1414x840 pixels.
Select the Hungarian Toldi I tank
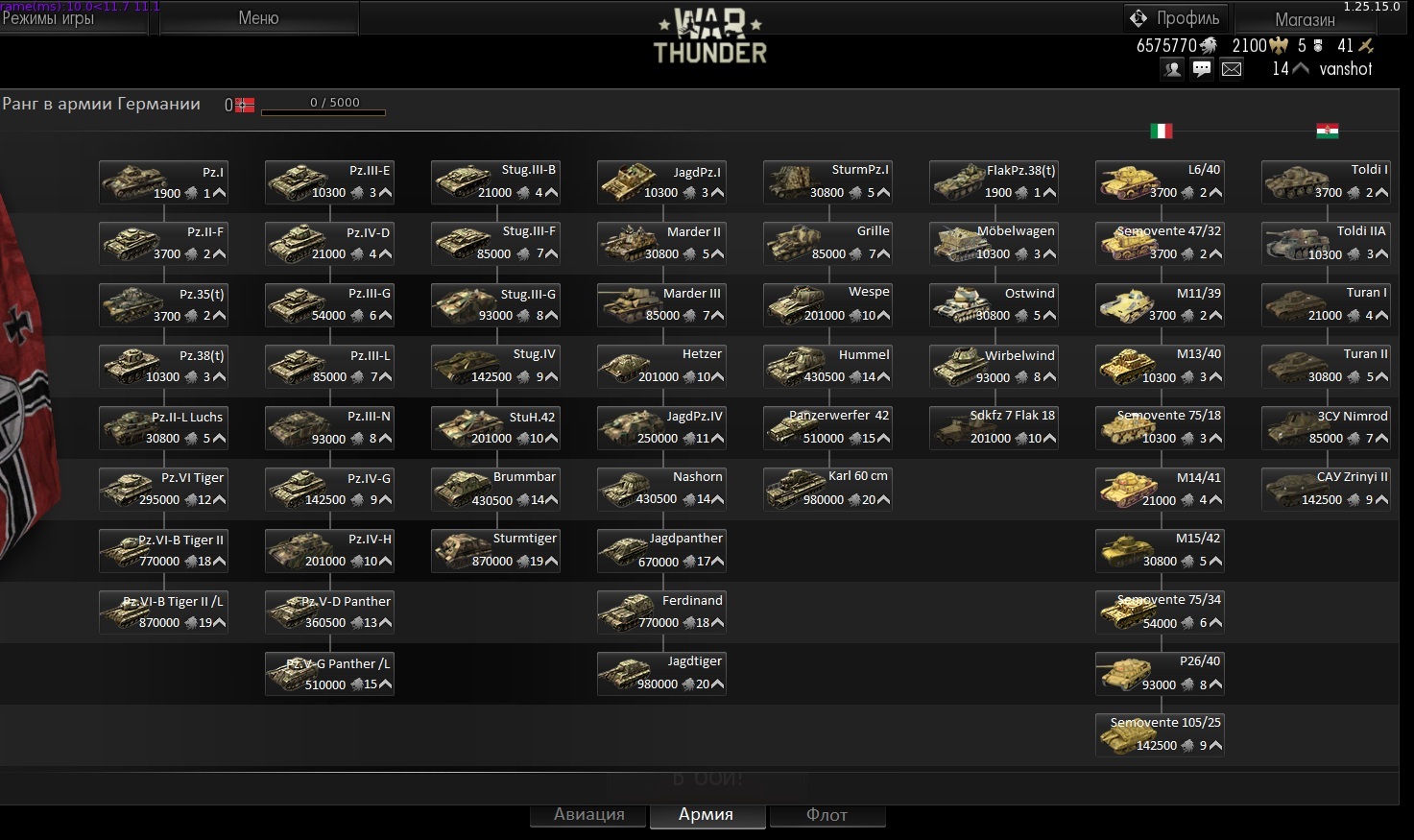click(x=1326, y=182)
